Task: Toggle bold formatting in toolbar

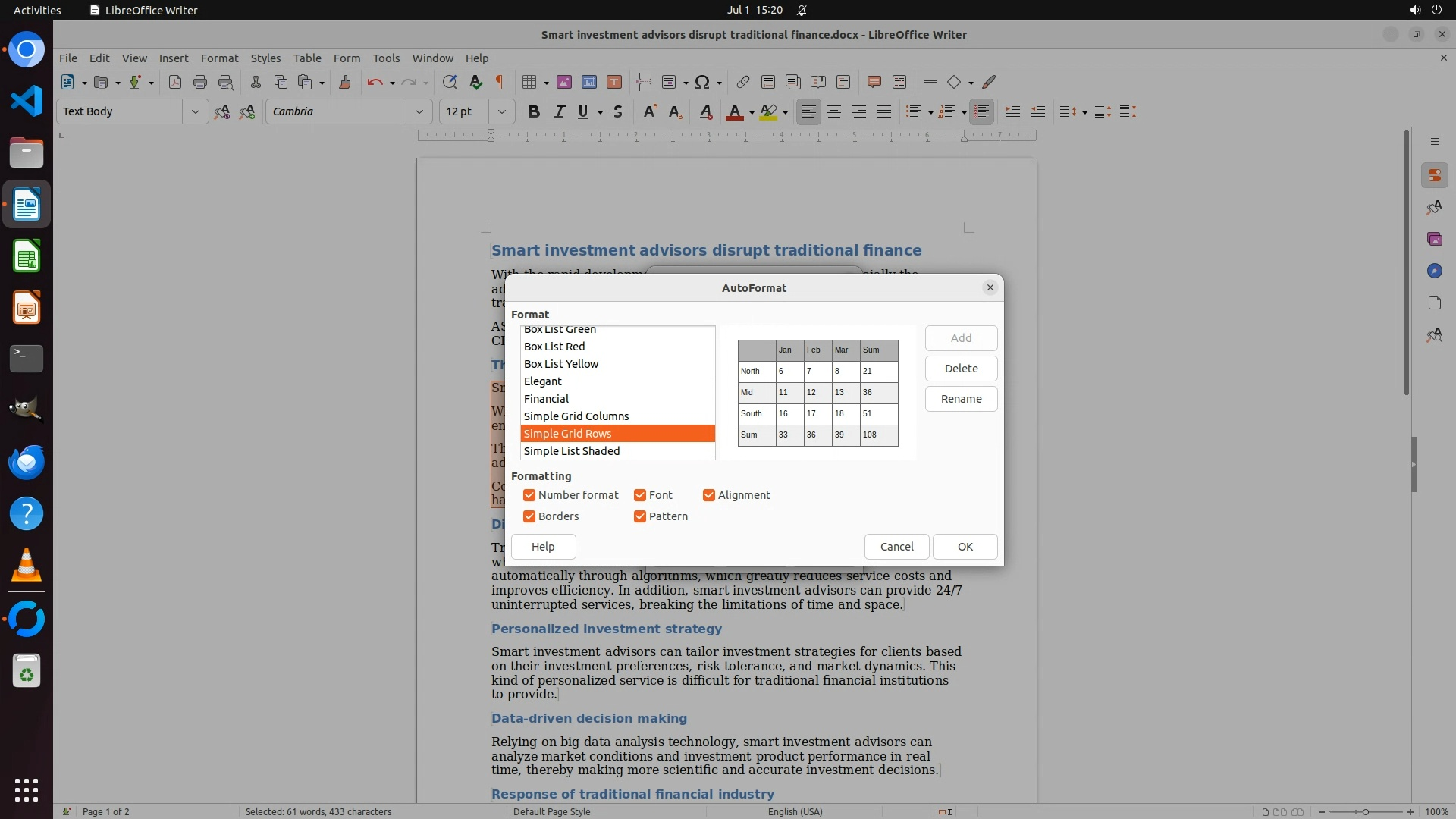Action: pyautogui.click(x=534, y=112)
